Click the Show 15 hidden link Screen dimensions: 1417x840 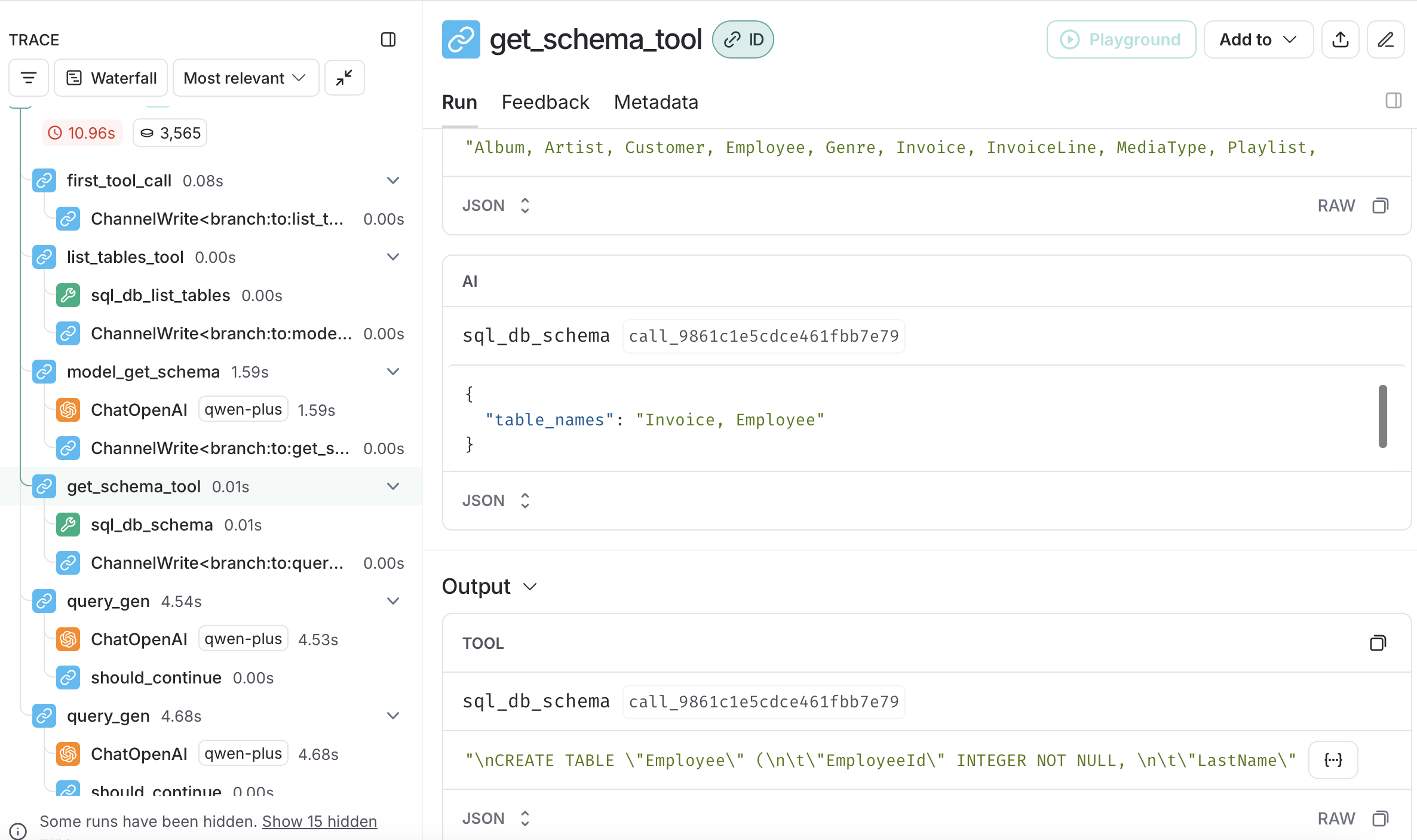tap(319, 821)
